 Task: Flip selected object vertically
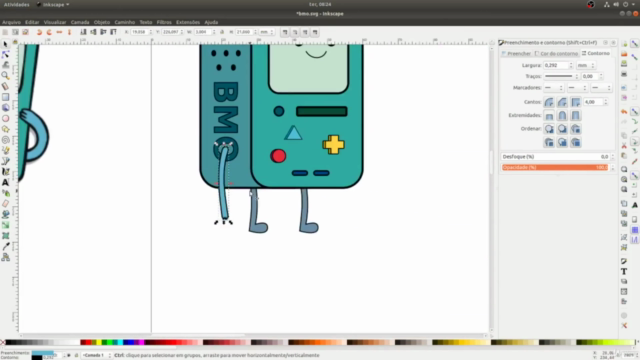tap(69, 32)
